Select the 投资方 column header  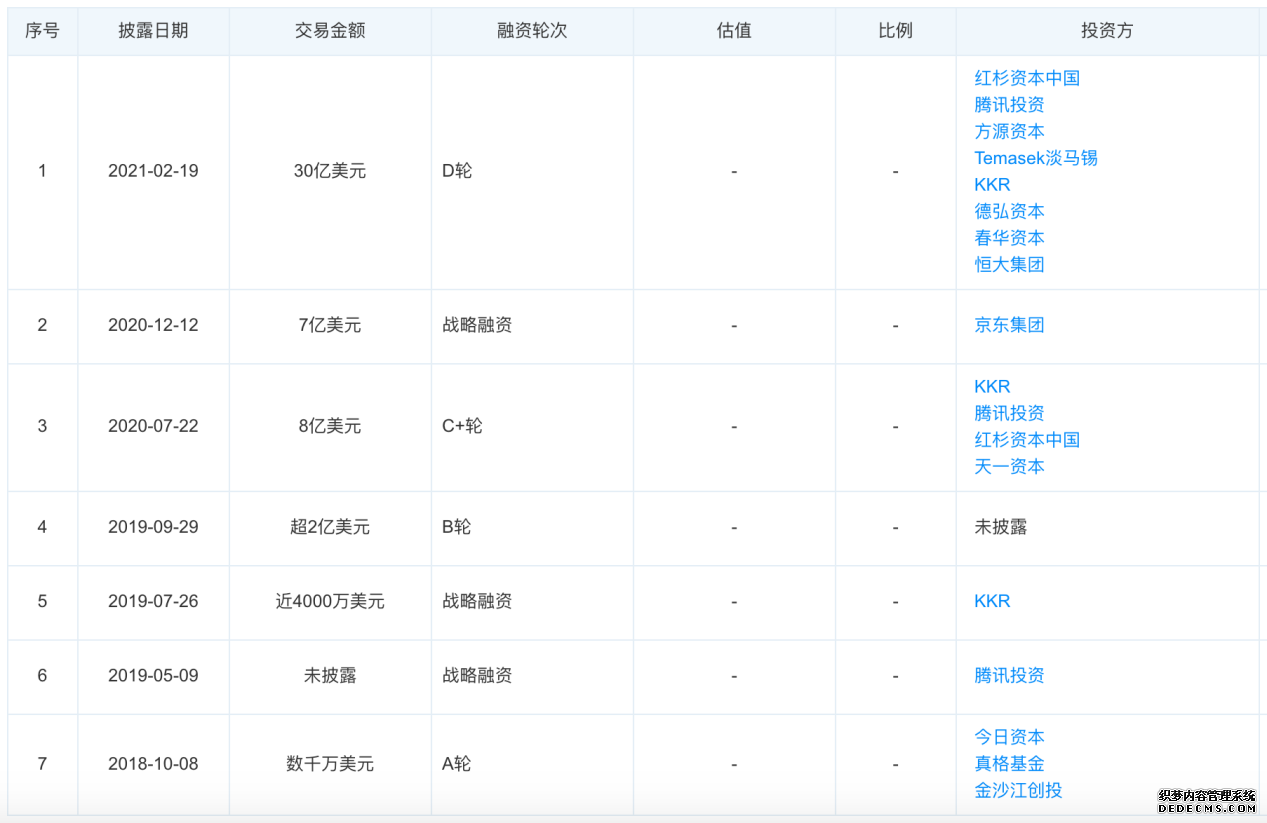click(1107, 31)
